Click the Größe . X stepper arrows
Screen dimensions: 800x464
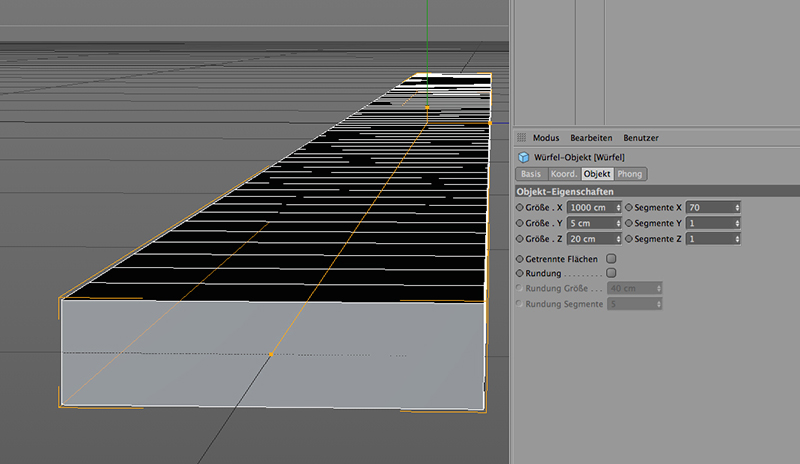[x=619, y=207]
